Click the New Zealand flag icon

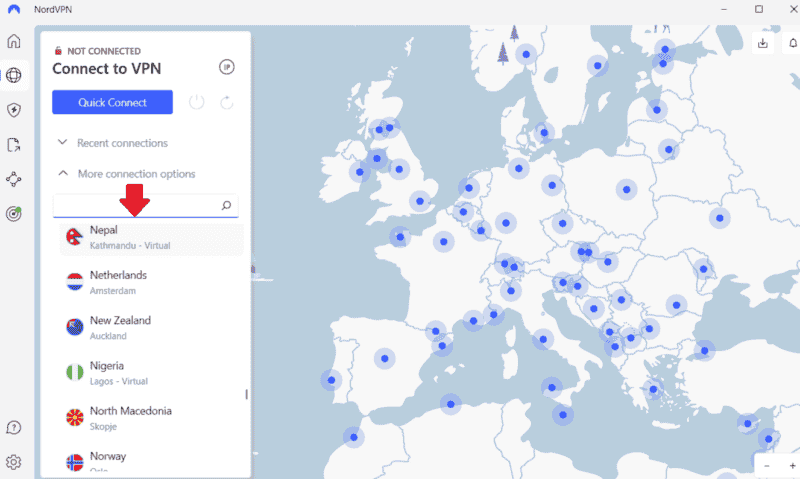[x=74, y=327]
